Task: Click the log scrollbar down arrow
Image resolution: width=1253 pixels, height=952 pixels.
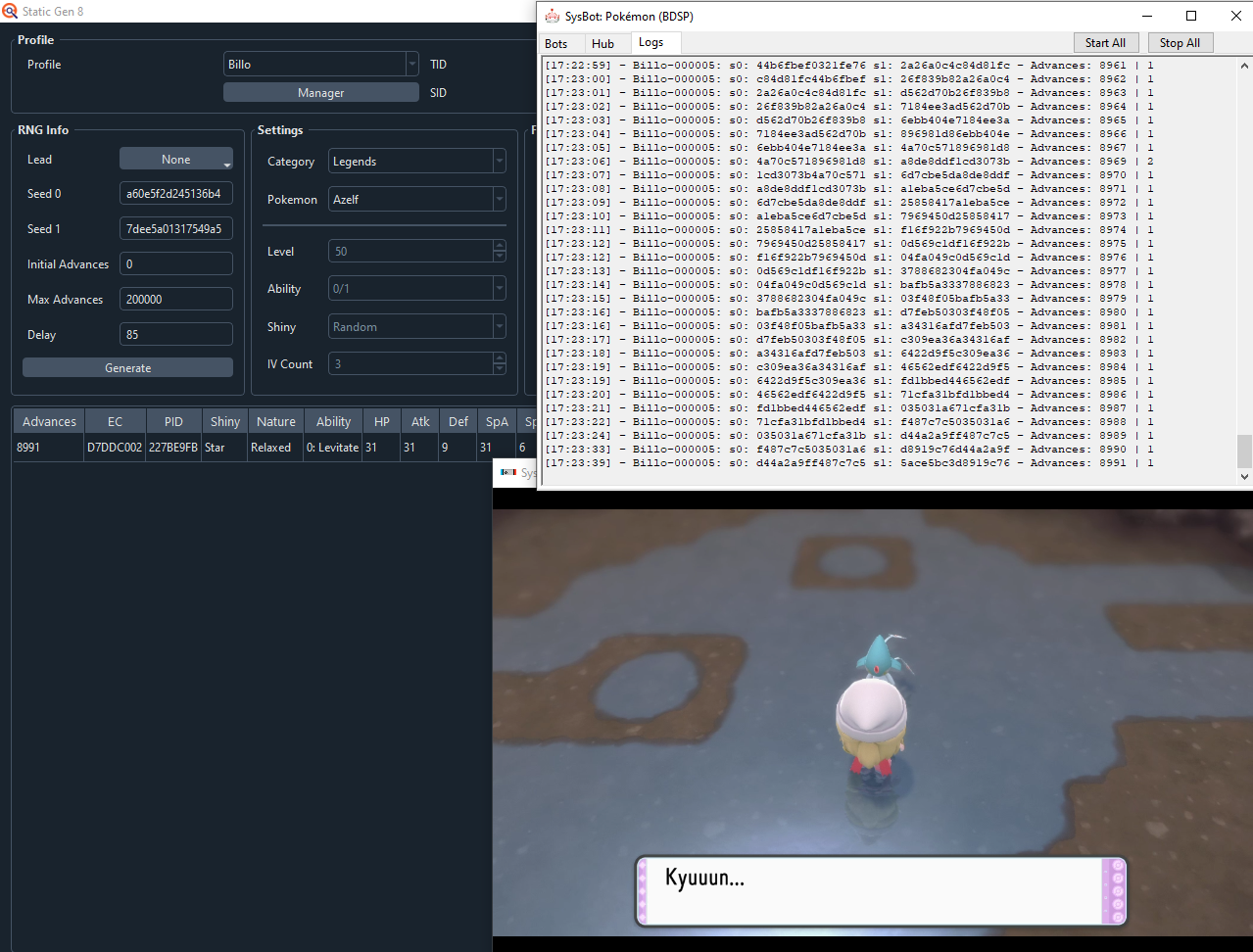Action: [x=1244, y=477]
